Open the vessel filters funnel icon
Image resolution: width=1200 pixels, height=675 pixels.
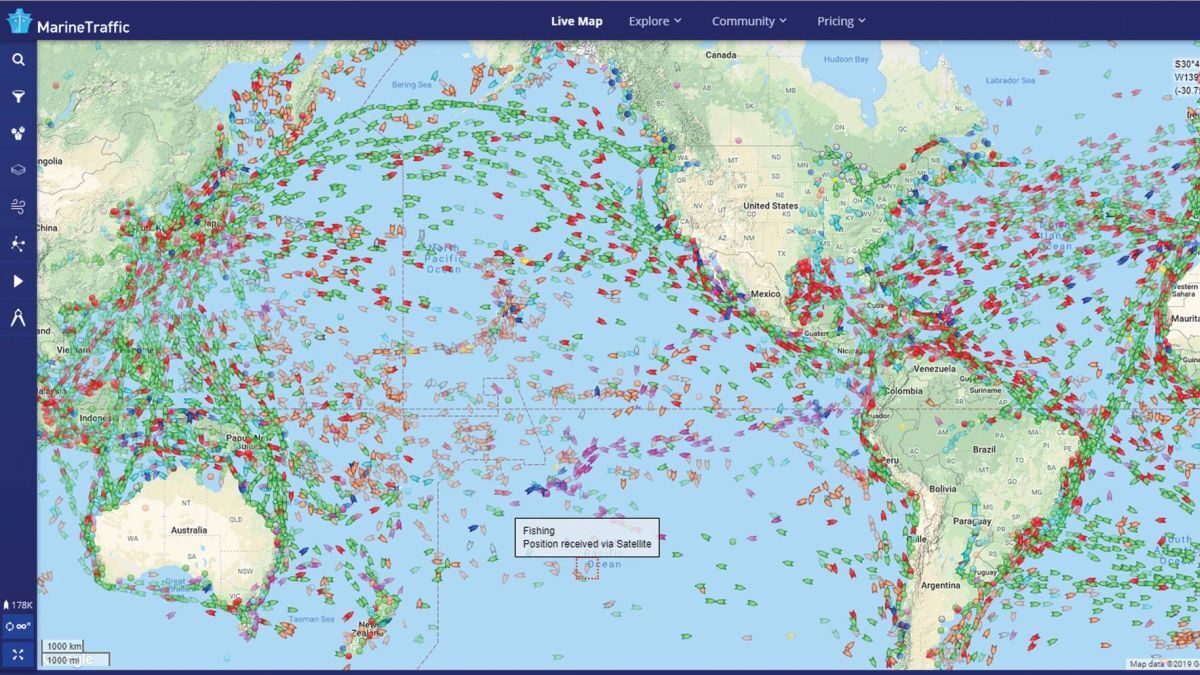pyautogui.click(x=18, y=96)
